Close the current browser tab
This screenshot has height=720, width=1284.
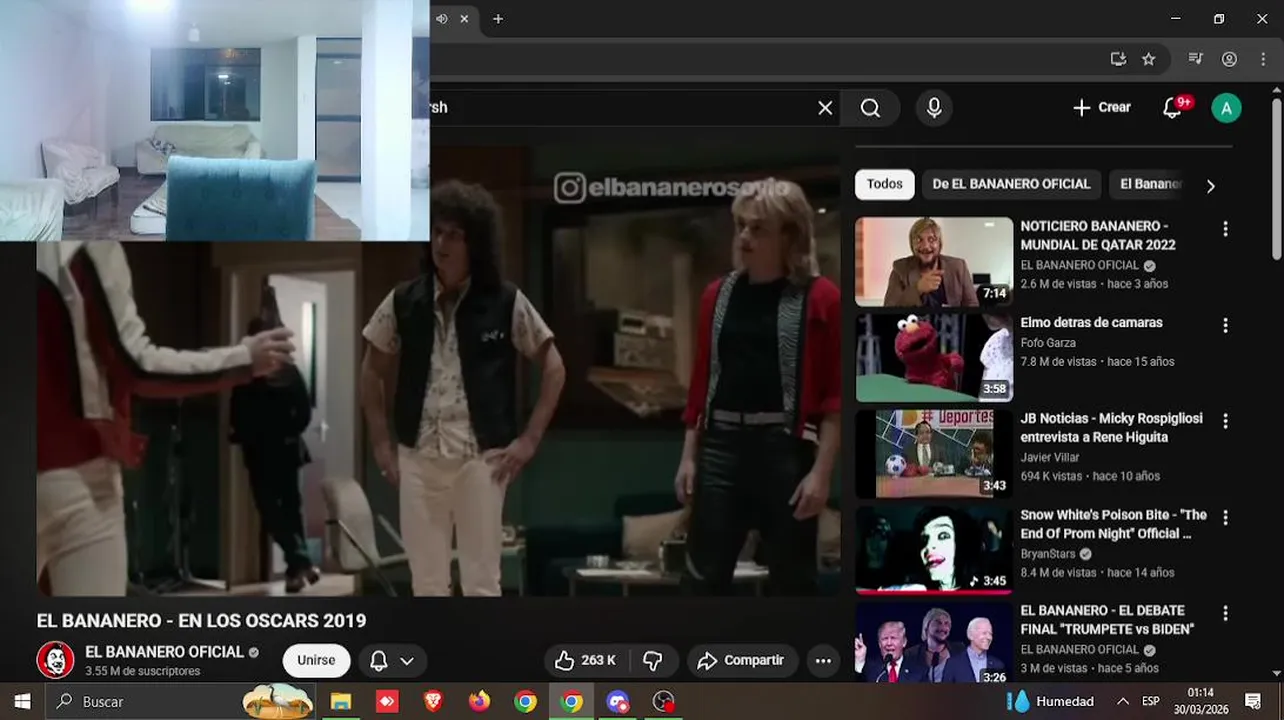[x=464, y=19]
